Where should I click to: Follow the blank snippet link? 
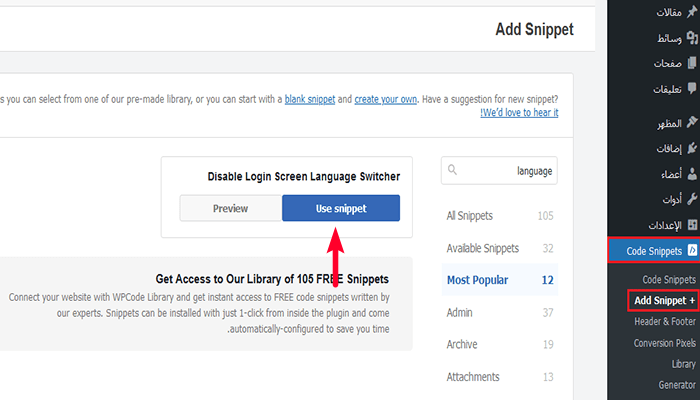tap(310, 99)
